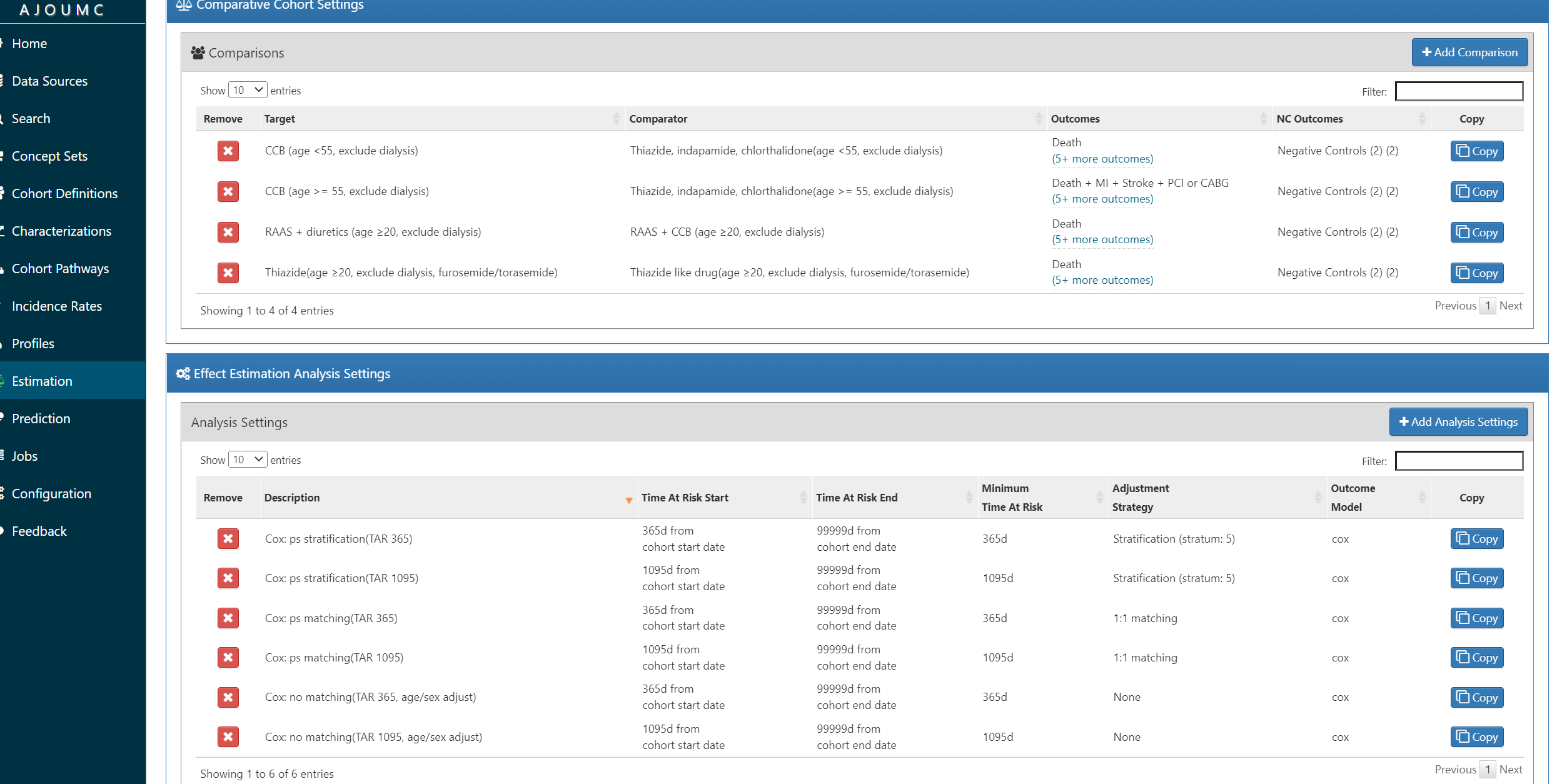
Task: Remove the Cox: ps stratification(TAR 365) analysis
Action: coord(228,538)
